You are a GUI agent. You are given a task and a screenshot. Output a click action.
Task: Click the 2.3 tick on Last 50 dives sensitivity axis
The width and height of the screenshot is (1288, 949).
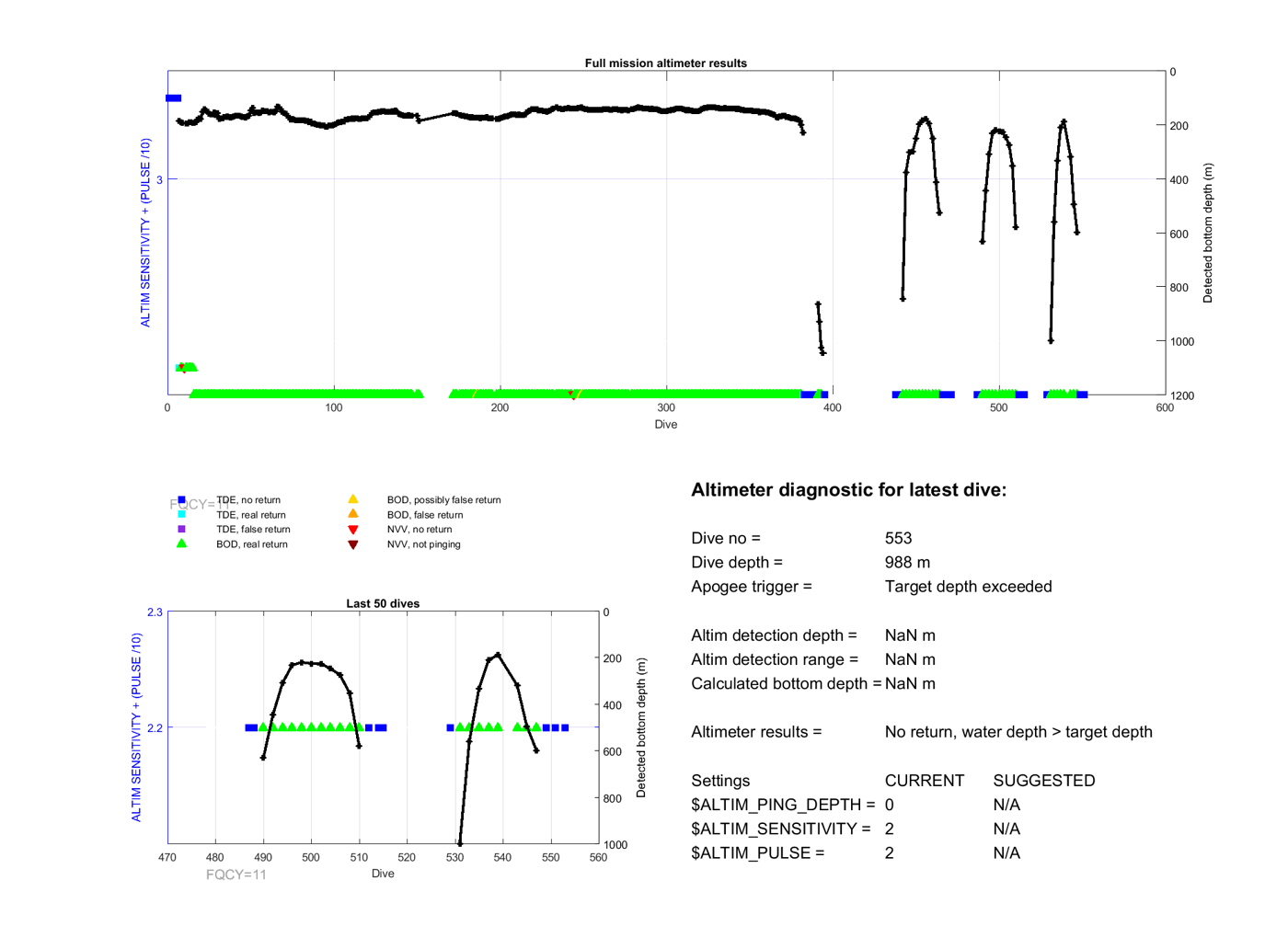[155, 612]
